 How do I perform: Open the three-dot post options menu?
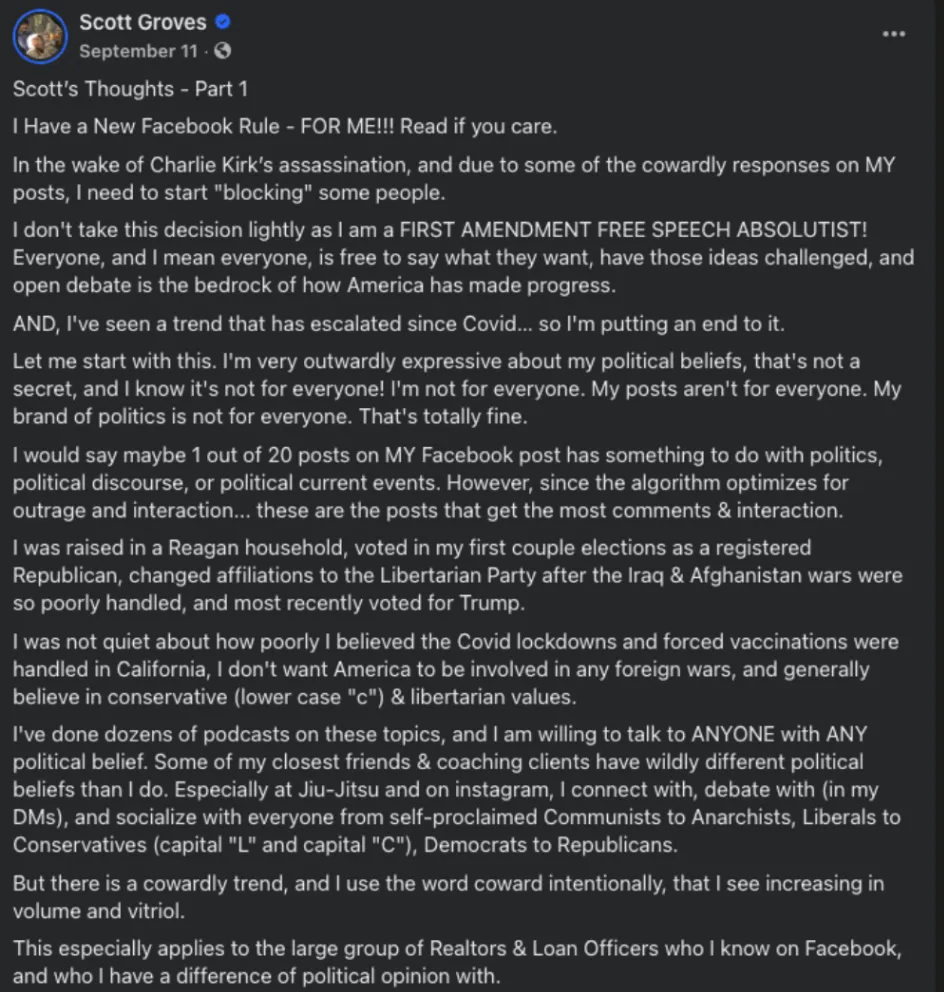pyautogui.click(x=893, y=33)
